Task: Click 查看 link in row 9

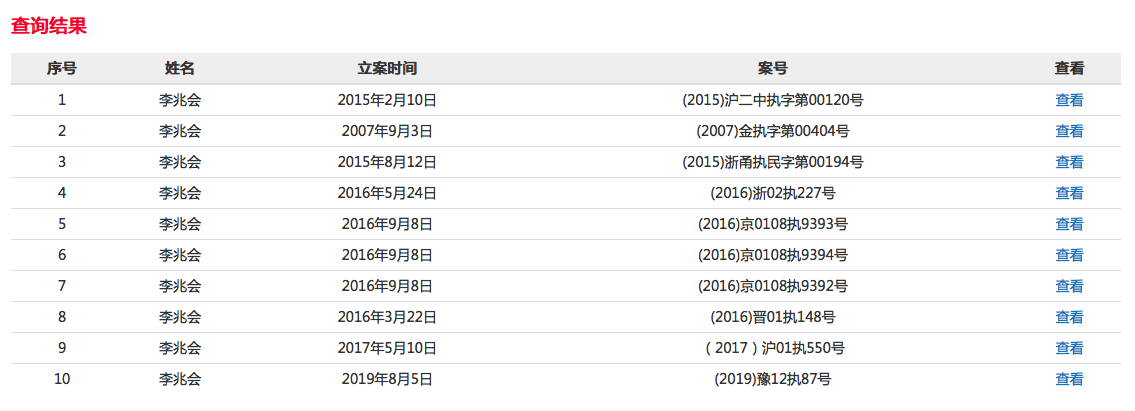Action: 1069,348
